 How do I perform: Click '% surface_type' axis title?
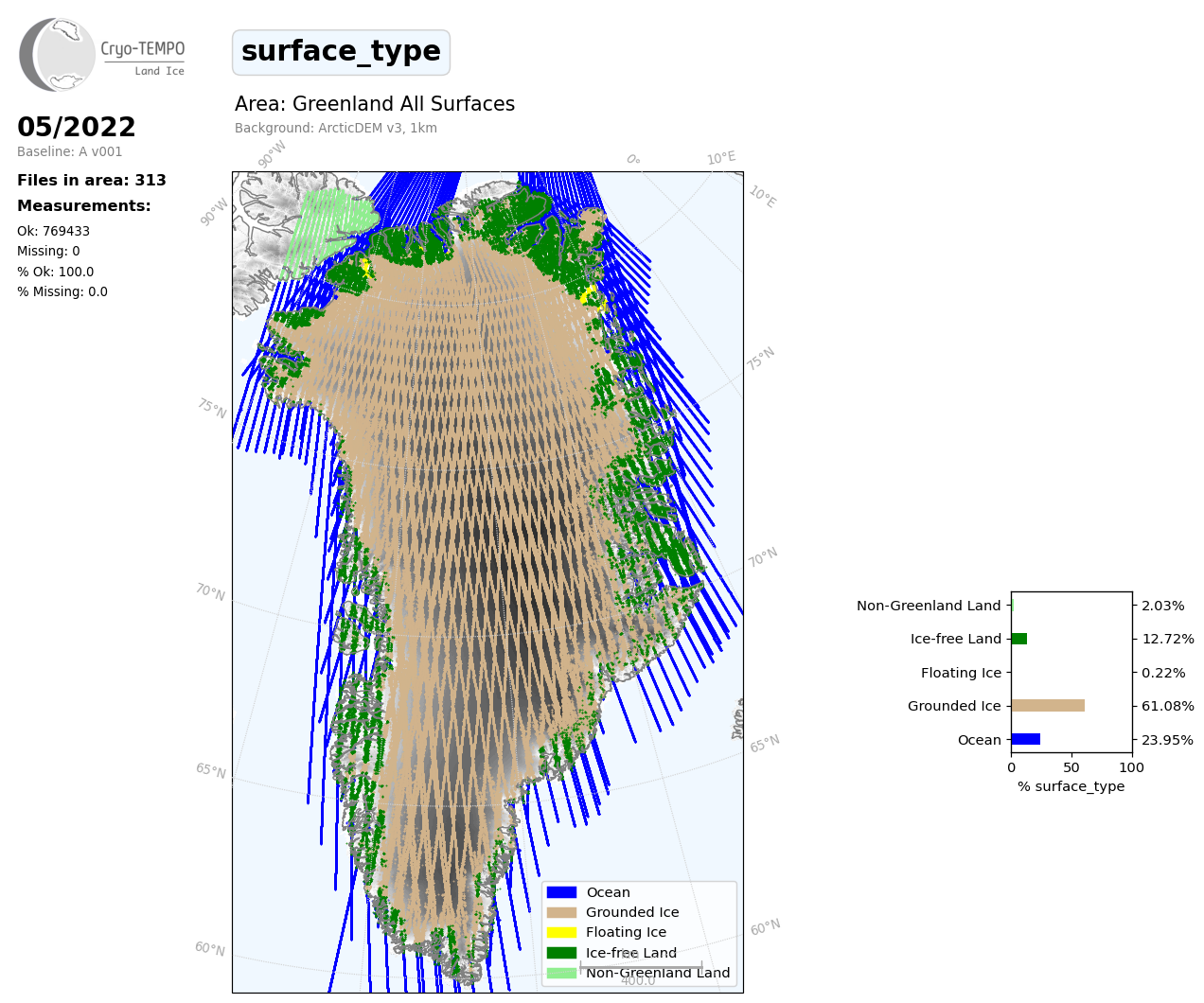coord(1071,786)
